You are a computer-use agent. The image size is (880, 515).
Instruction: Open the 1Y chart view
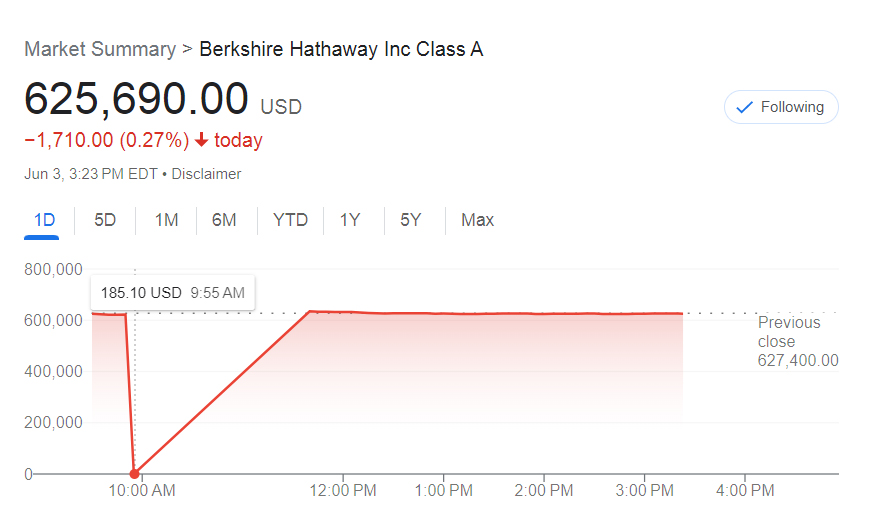[350, 220]
